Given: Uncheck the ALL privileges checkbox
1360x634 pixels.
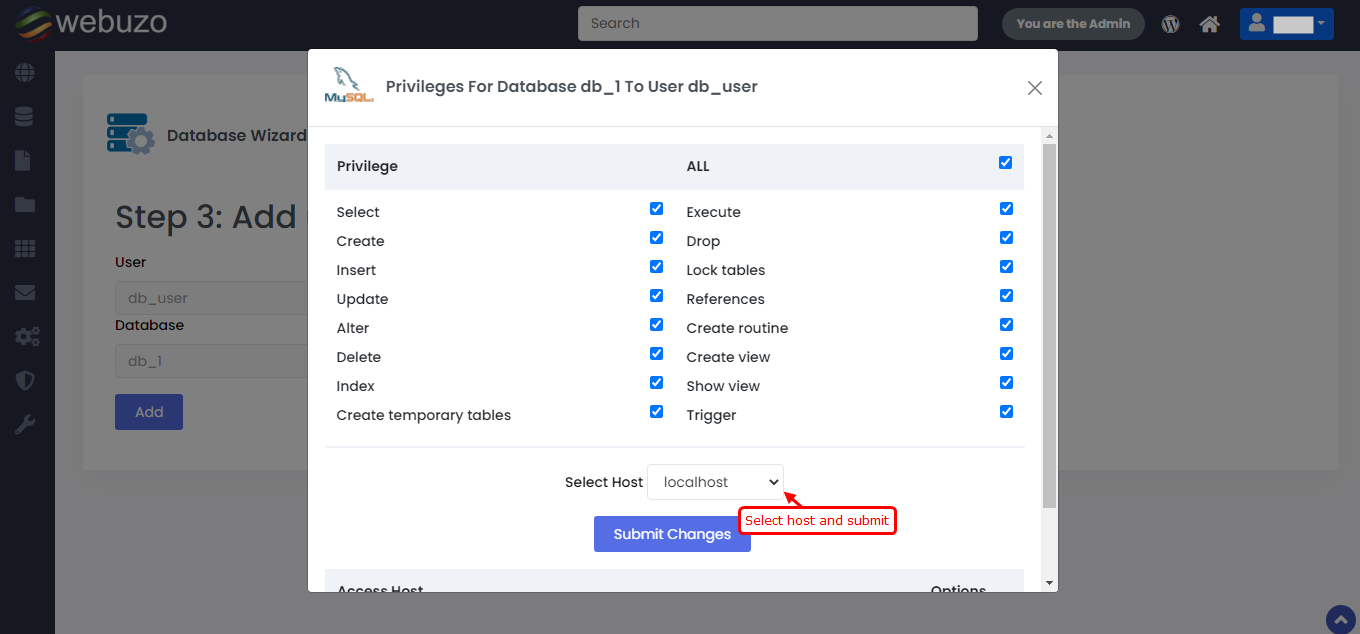Looking at the screenshot, I should coord(1005,163).
